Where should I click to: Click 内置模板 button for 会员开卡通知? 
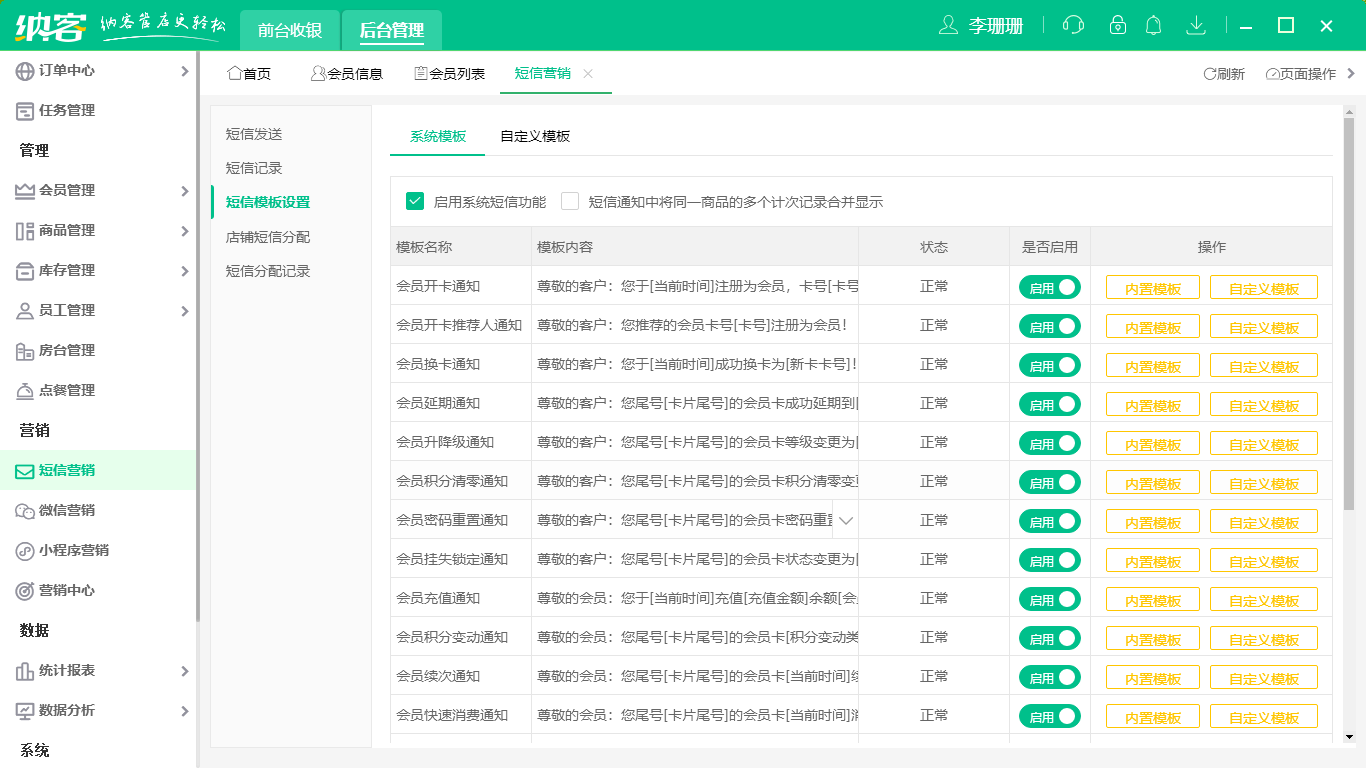click(x=1153, y=288)
